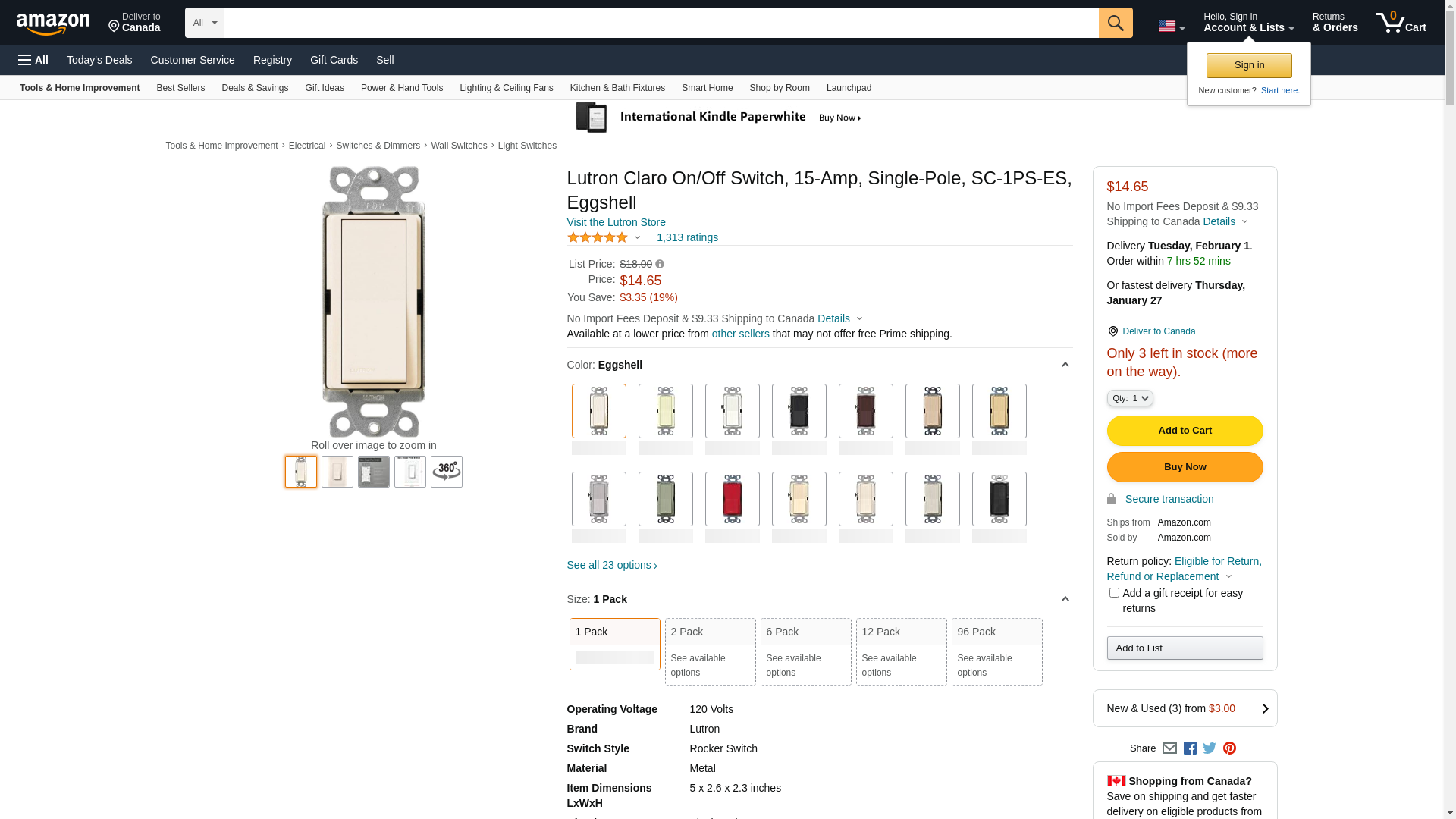Go to Amazon home logo
The image size is (1456, 819).
coord(53,24)
